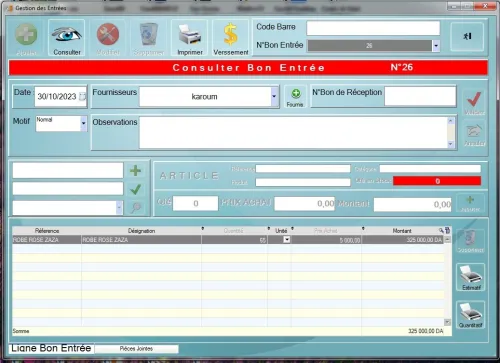Click Désignation column header
The width and height of the screenshot is (500, 363).
[x=141, y=231]
